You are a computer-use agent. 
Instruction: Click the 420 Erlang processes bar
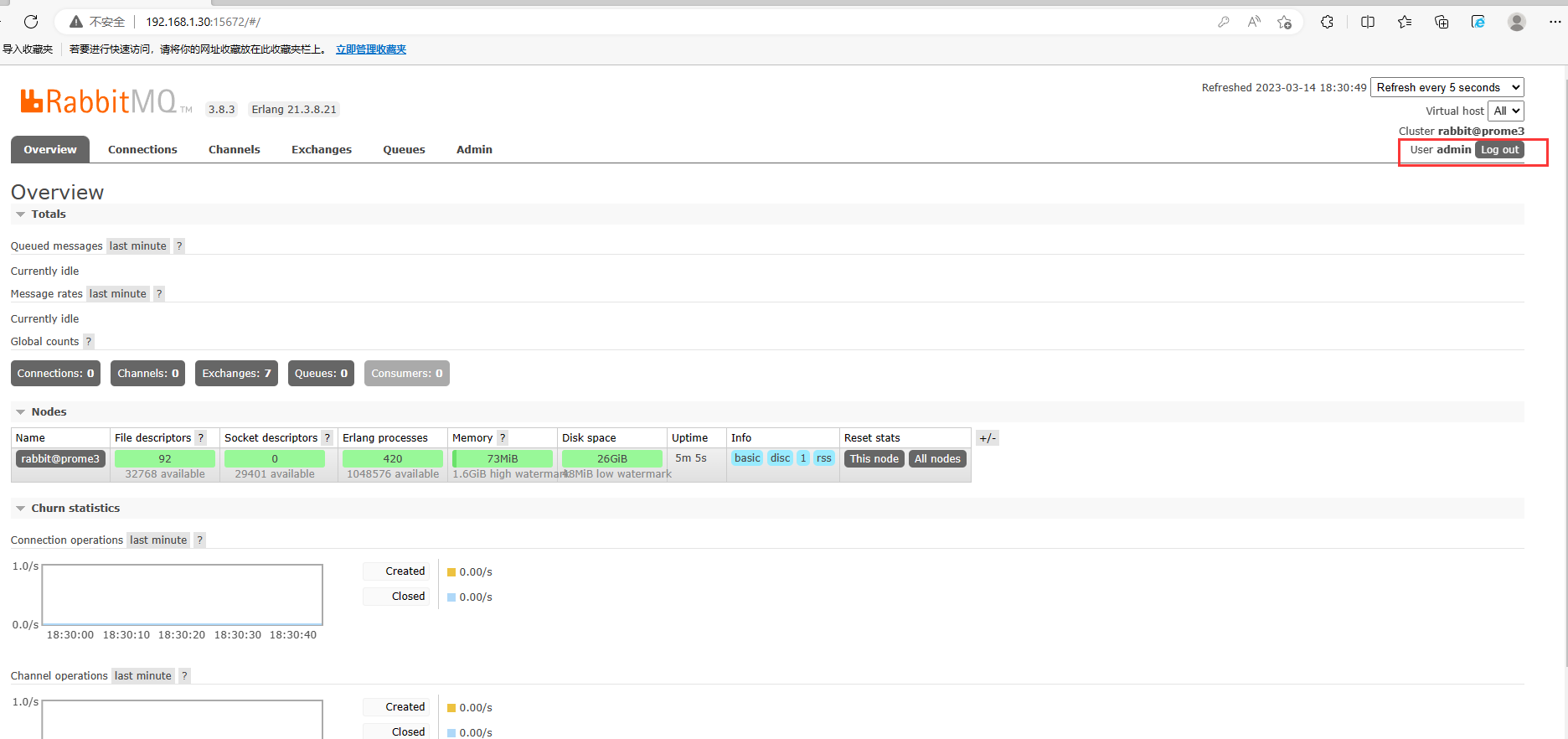coord(393,458)
